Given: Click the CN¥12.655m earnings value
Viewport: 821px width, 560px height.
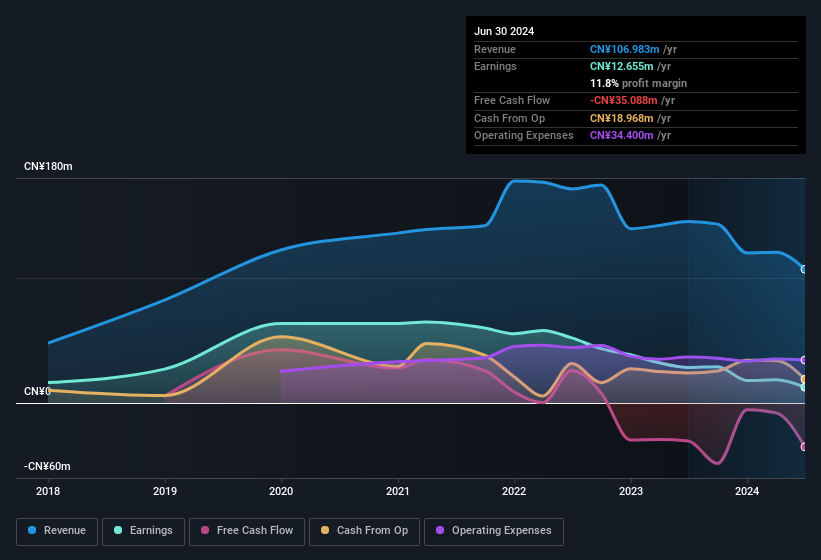Looking at the screenshot, I should 622,66.
